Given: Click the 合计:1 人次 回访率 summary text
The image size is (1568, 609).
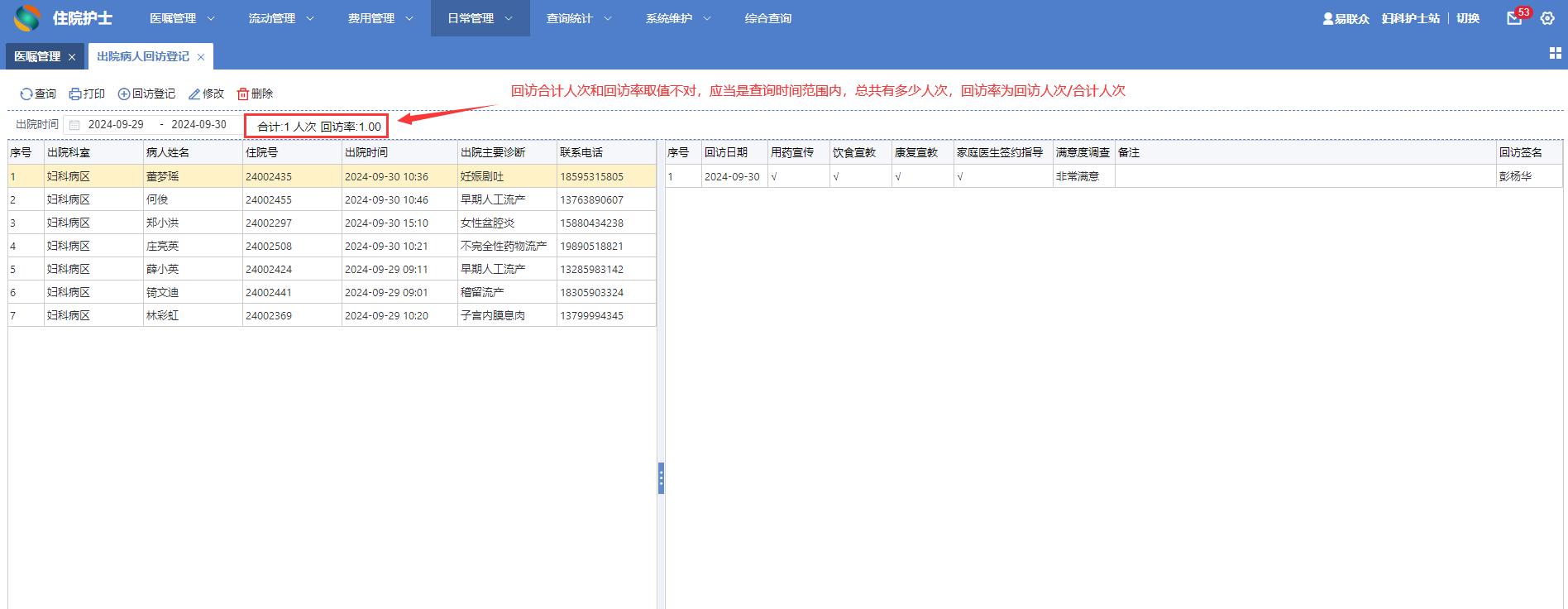Looking at the screenshot, I should click(x=319, y=127).
